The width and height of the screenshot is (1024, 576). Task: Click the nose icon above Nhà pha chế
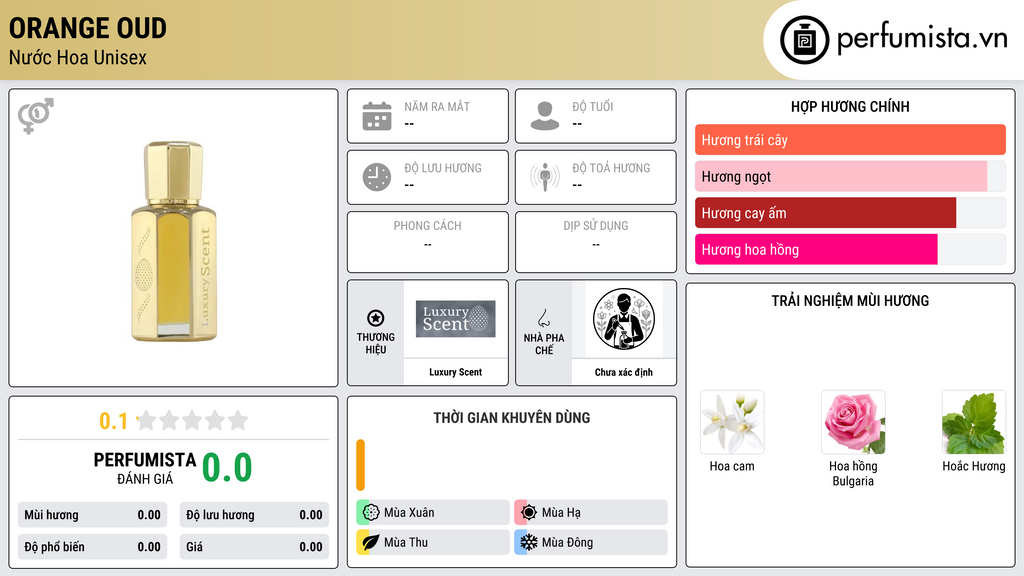tap(544, 318)
